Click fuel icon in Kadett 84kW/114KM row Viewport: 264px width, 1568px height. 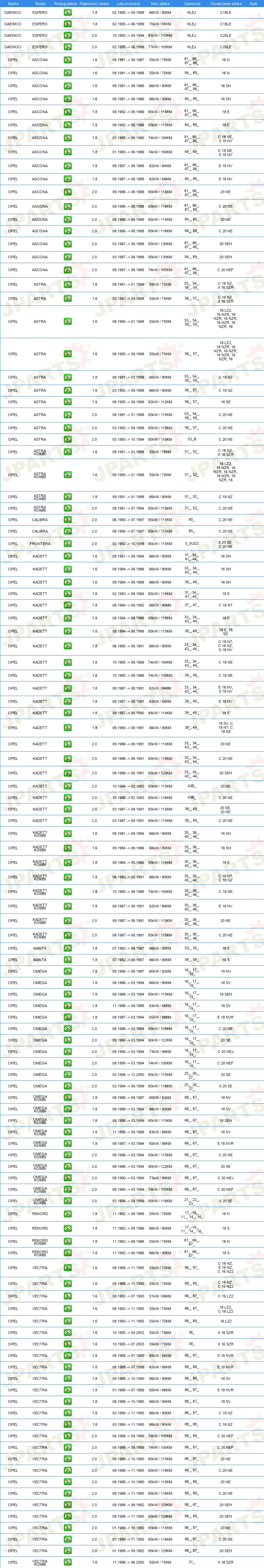click(x=68, y=713)
